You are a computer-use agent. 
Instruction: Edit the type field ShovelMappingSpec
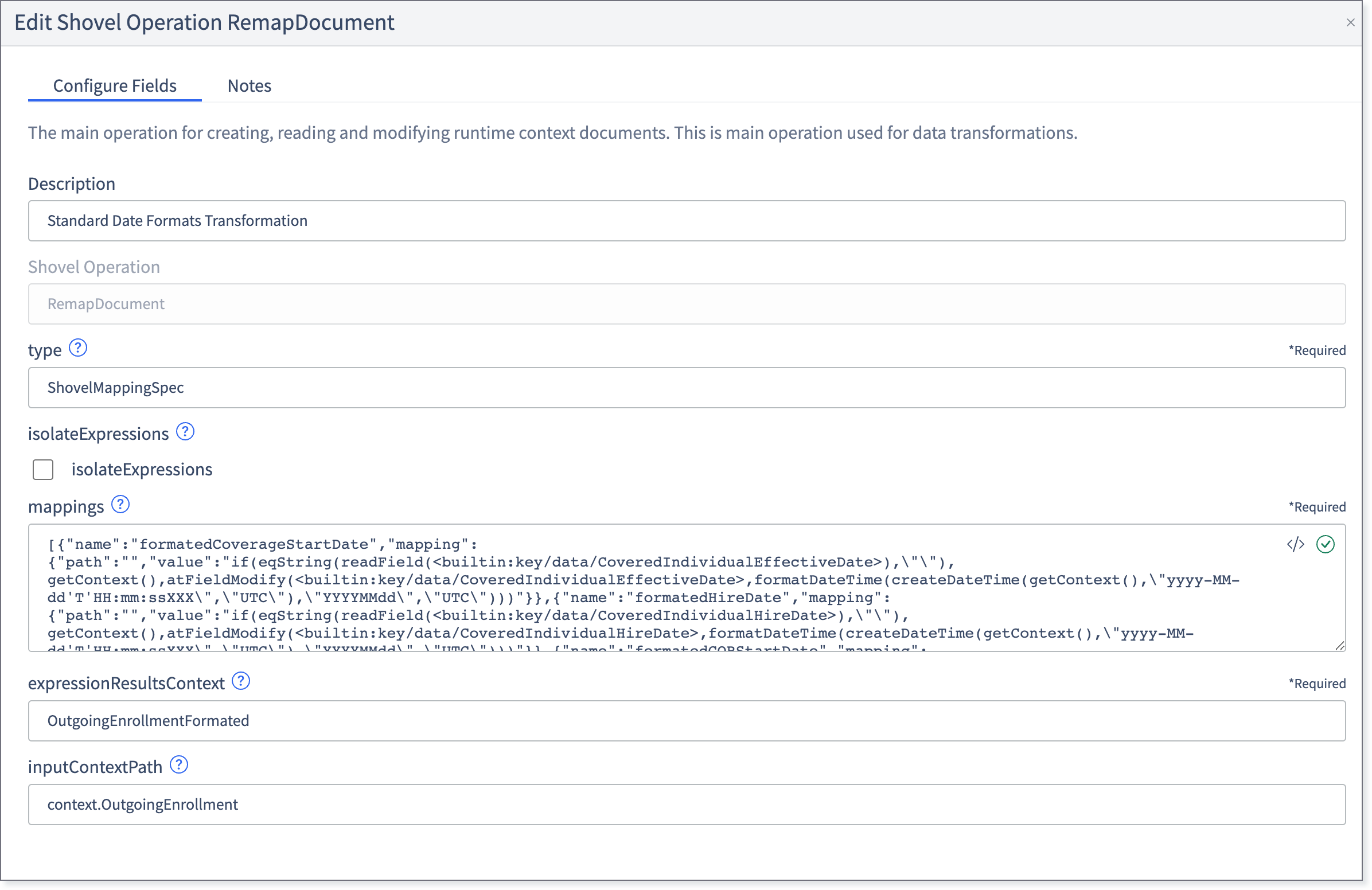[x=687, y=387]
